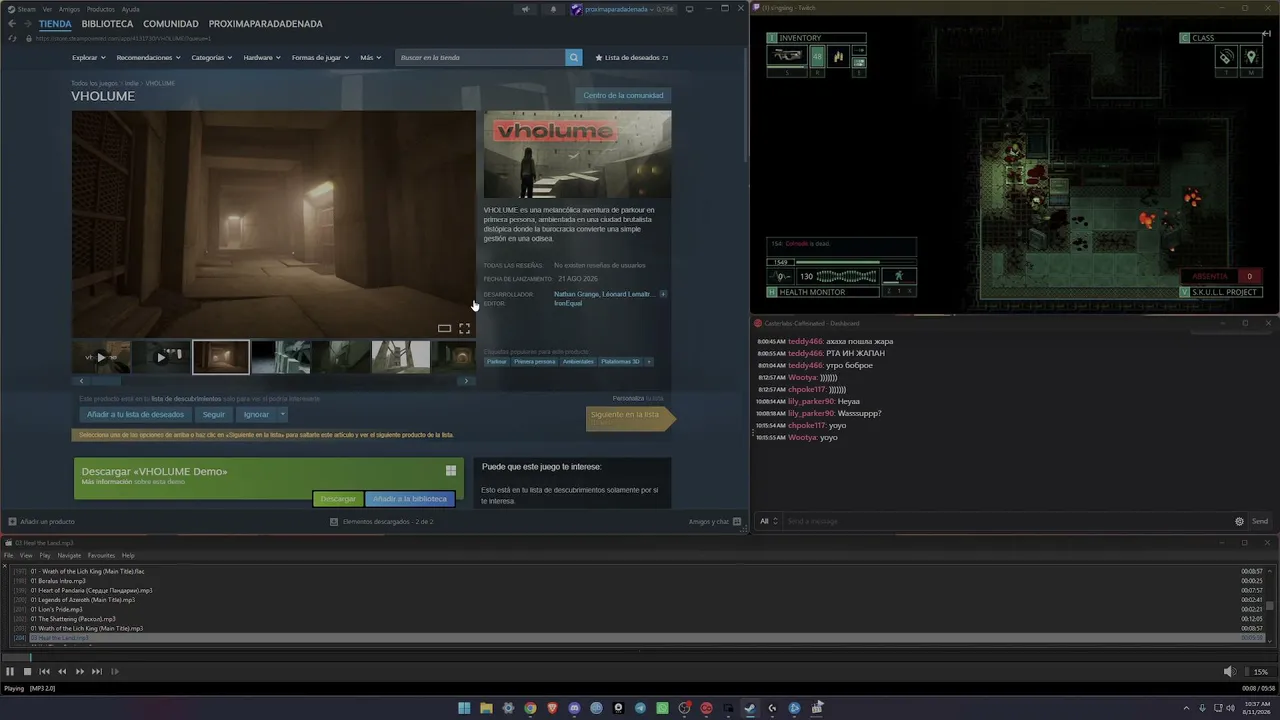Open Windows Start menu
Viewport: 1280px width, 720px height.
coord(464,708)
